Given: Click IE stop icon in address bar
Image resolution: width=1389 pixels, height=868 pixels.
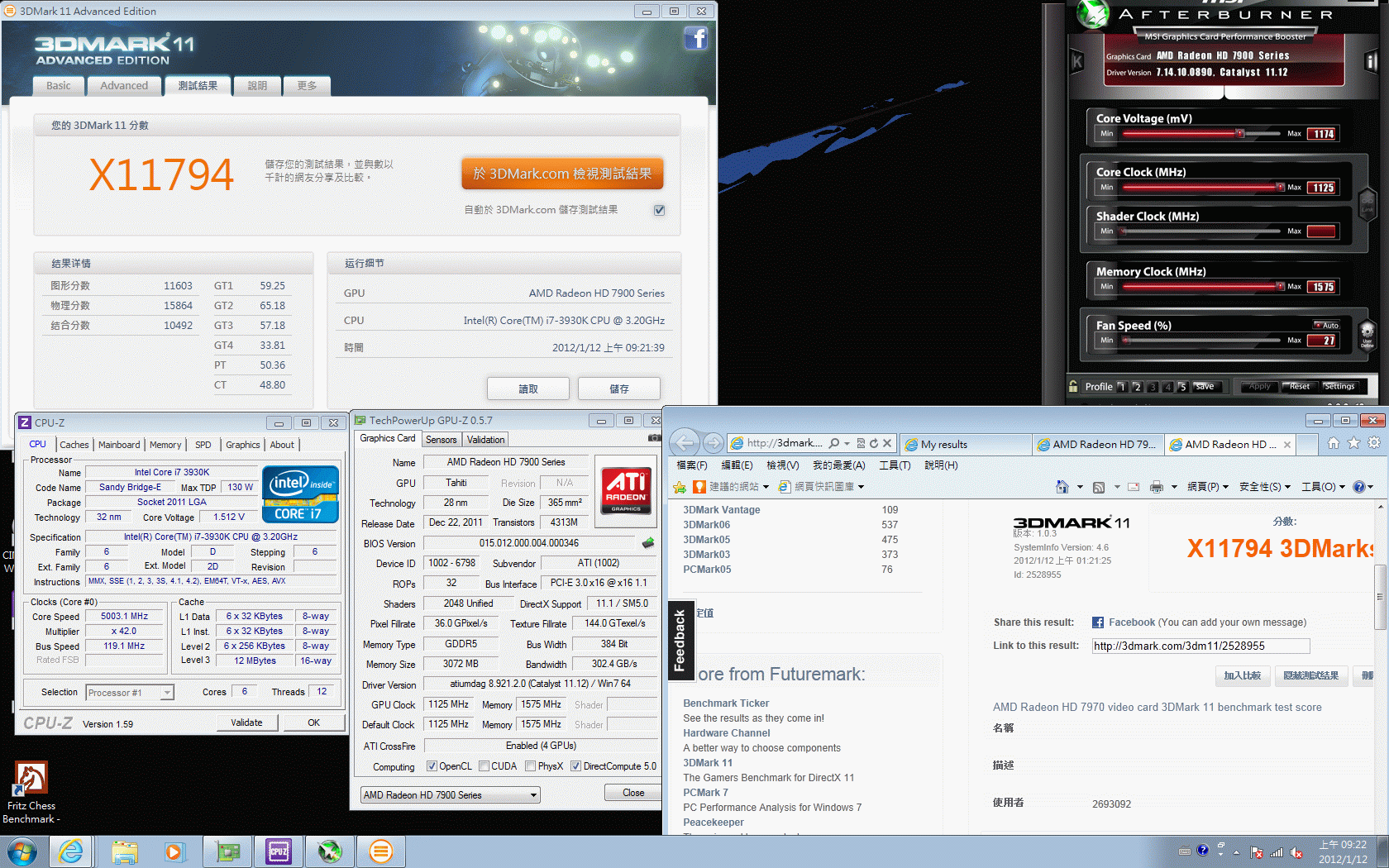Looking at the screenshot, I should (x=887, y=443).
